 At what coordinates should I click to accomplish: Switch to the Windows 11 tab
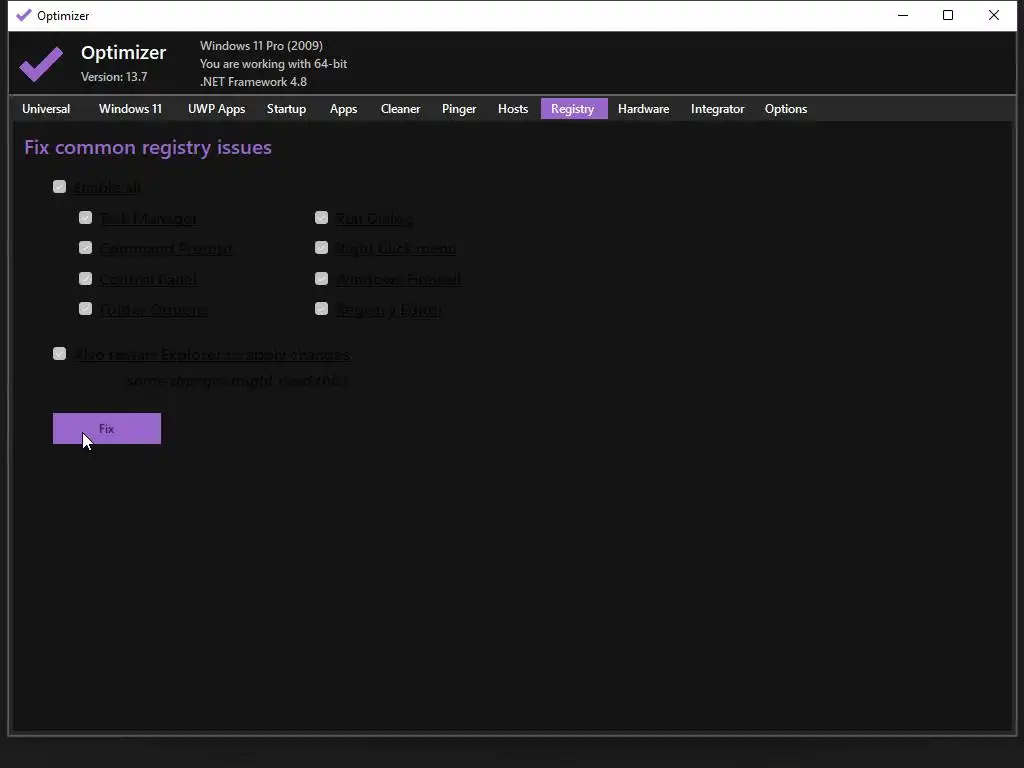(x=130, y=109)
